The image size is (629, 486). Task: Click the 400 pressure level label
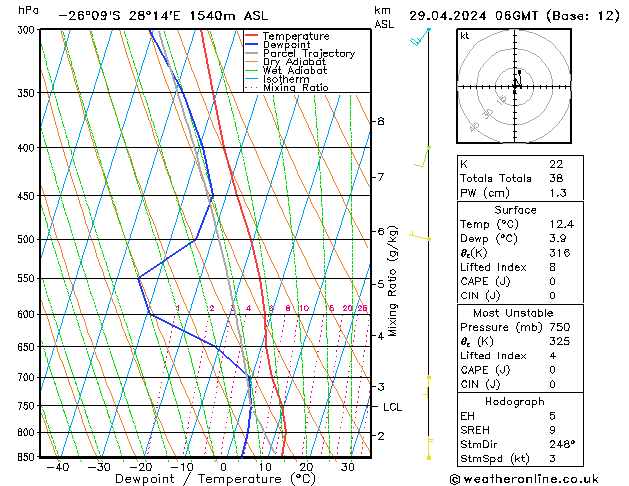(28, 148)
